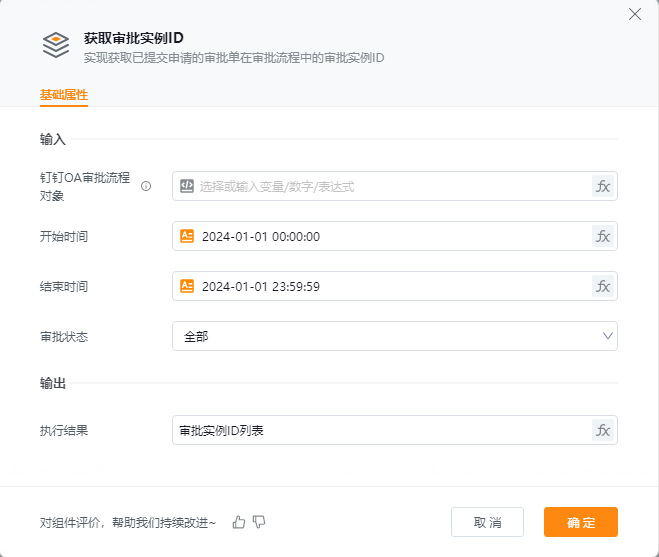Screen dimensions: 659x557
Task: Switch to the 基础属性 tab
Action: click(64, 95)
